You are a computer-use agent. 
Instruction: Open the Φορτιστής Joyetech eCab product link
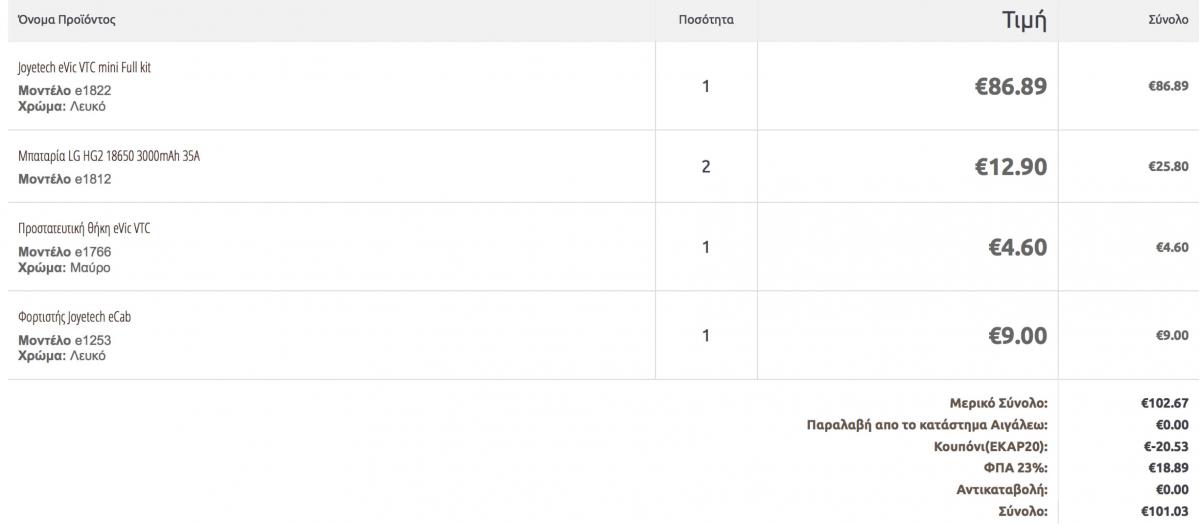tap(75, 317)
